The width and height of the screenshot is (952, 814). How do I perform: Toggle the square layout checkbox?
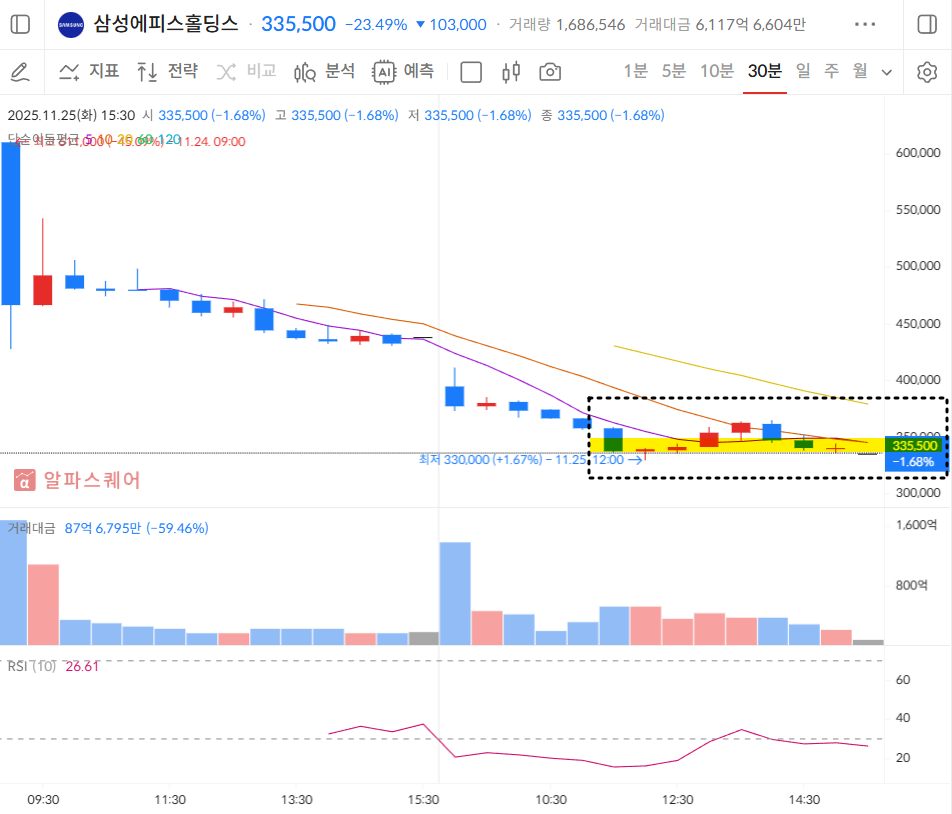pyautogui.click(x=471, y=72)
